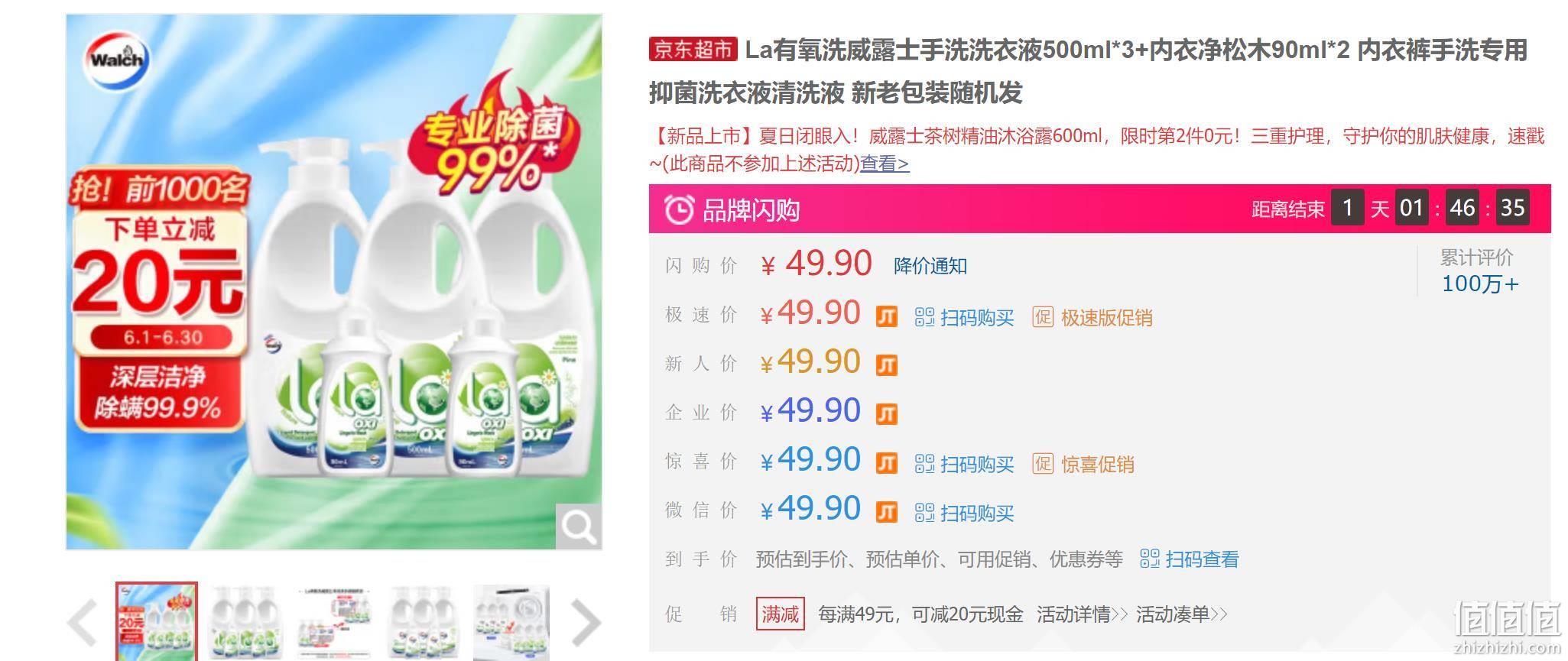Show previous thumbnails with left arrow

point(83,622)
